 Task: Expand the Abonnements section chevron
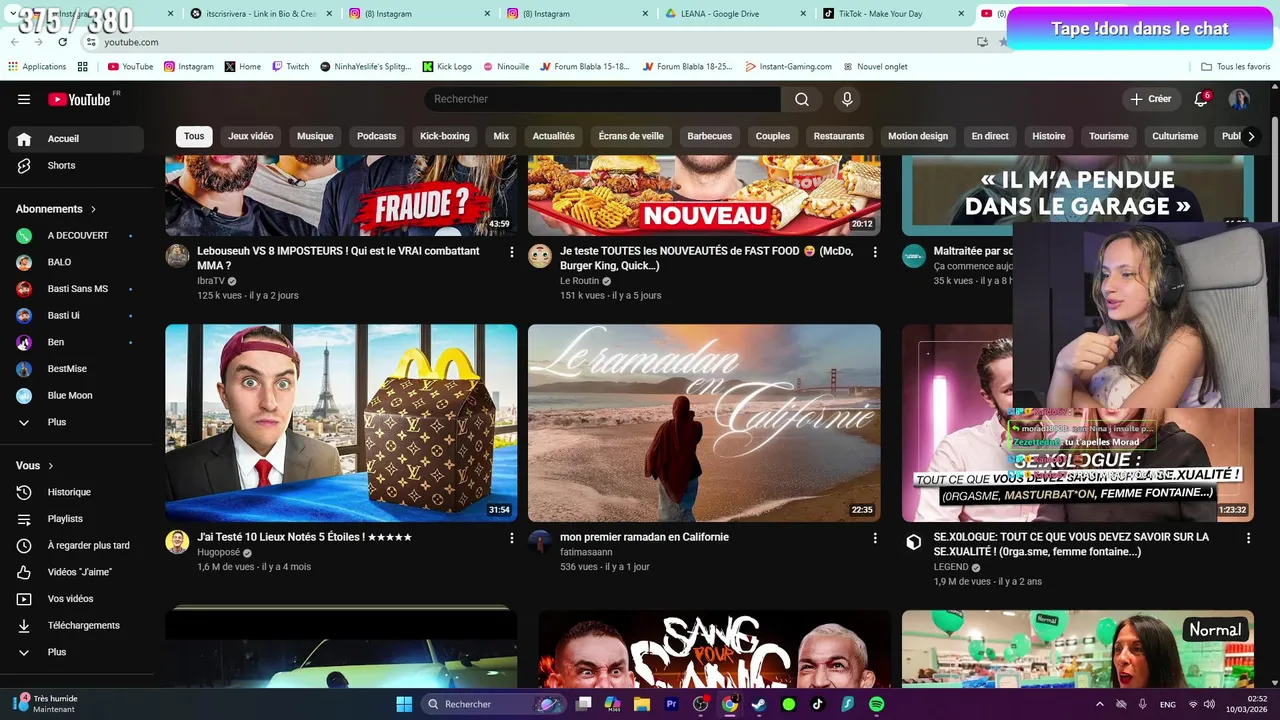[x=93, y=209]
